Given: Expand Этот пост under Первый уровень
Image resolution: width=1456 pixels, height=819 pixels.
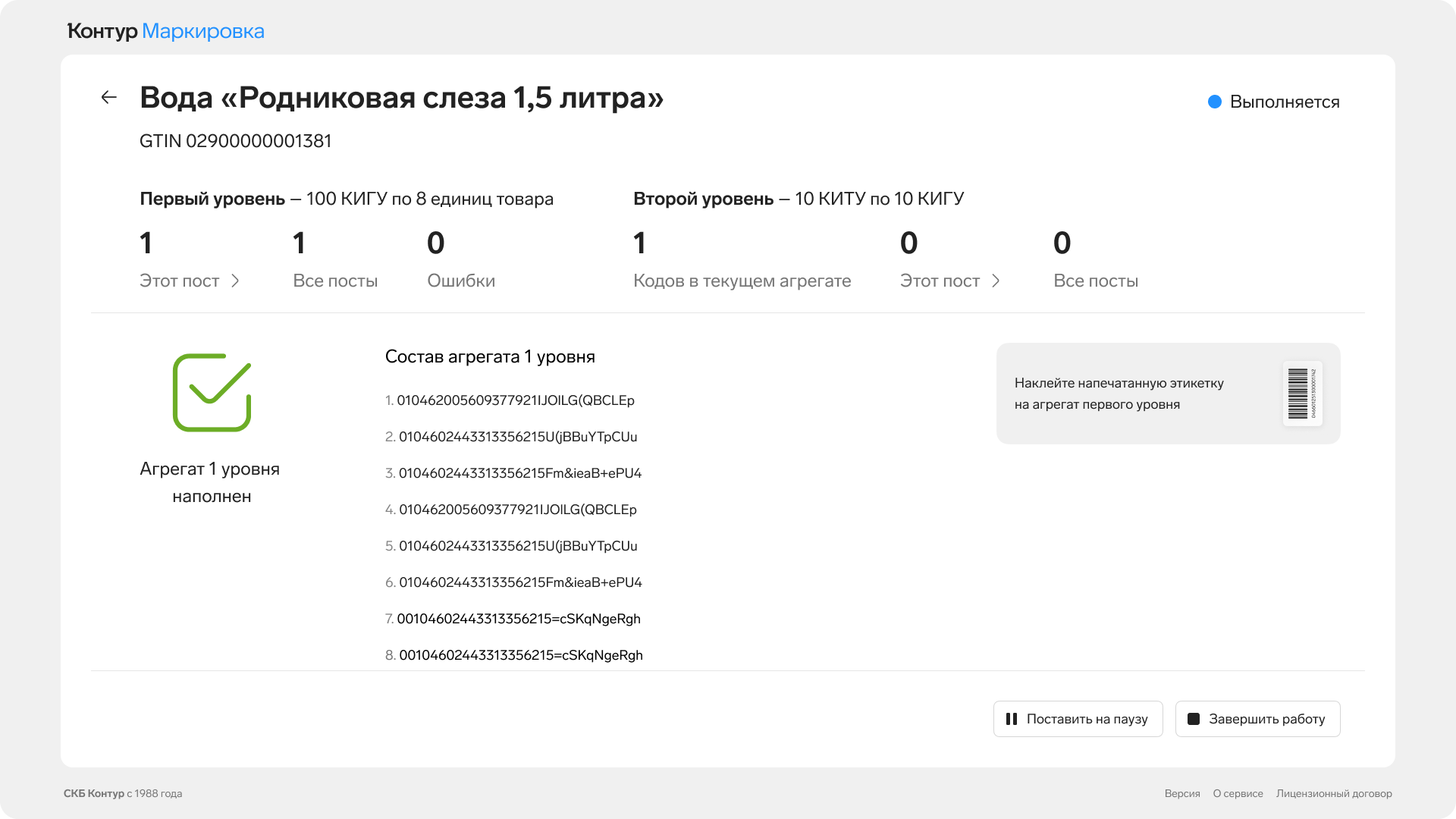Looking at the screenshot, I should coord(190,281).
